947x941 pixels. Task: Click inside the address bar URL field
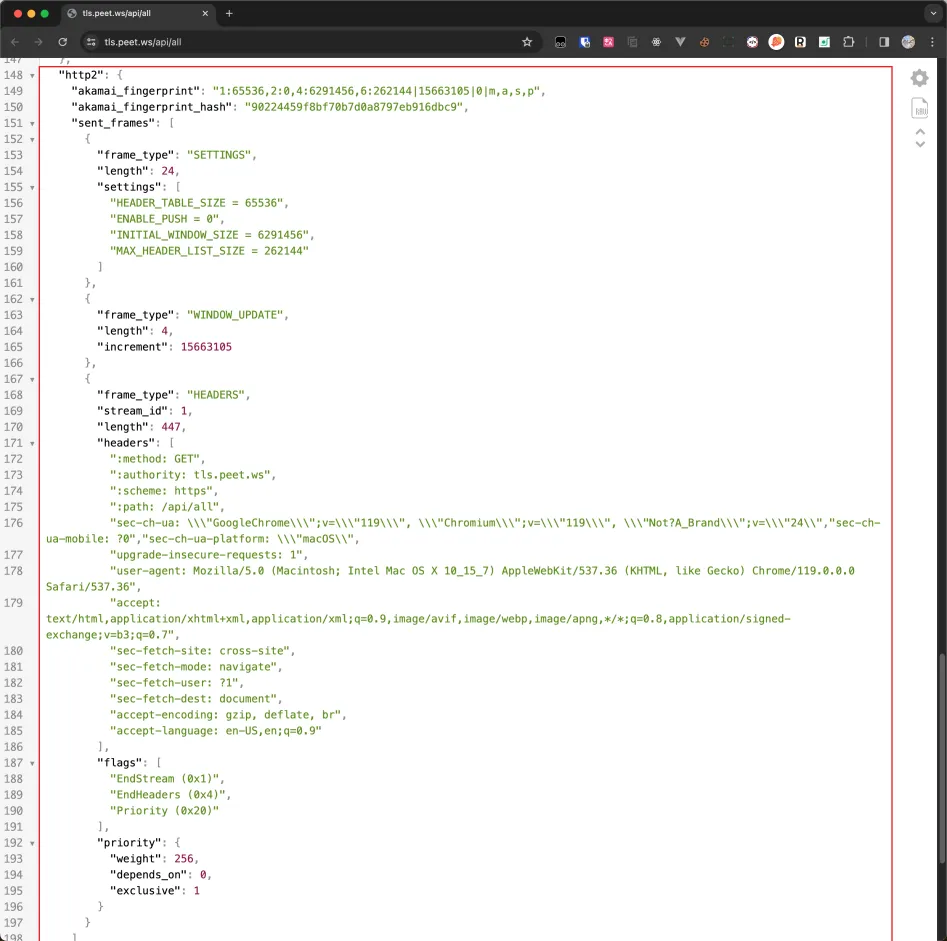(x=250, y=44)
